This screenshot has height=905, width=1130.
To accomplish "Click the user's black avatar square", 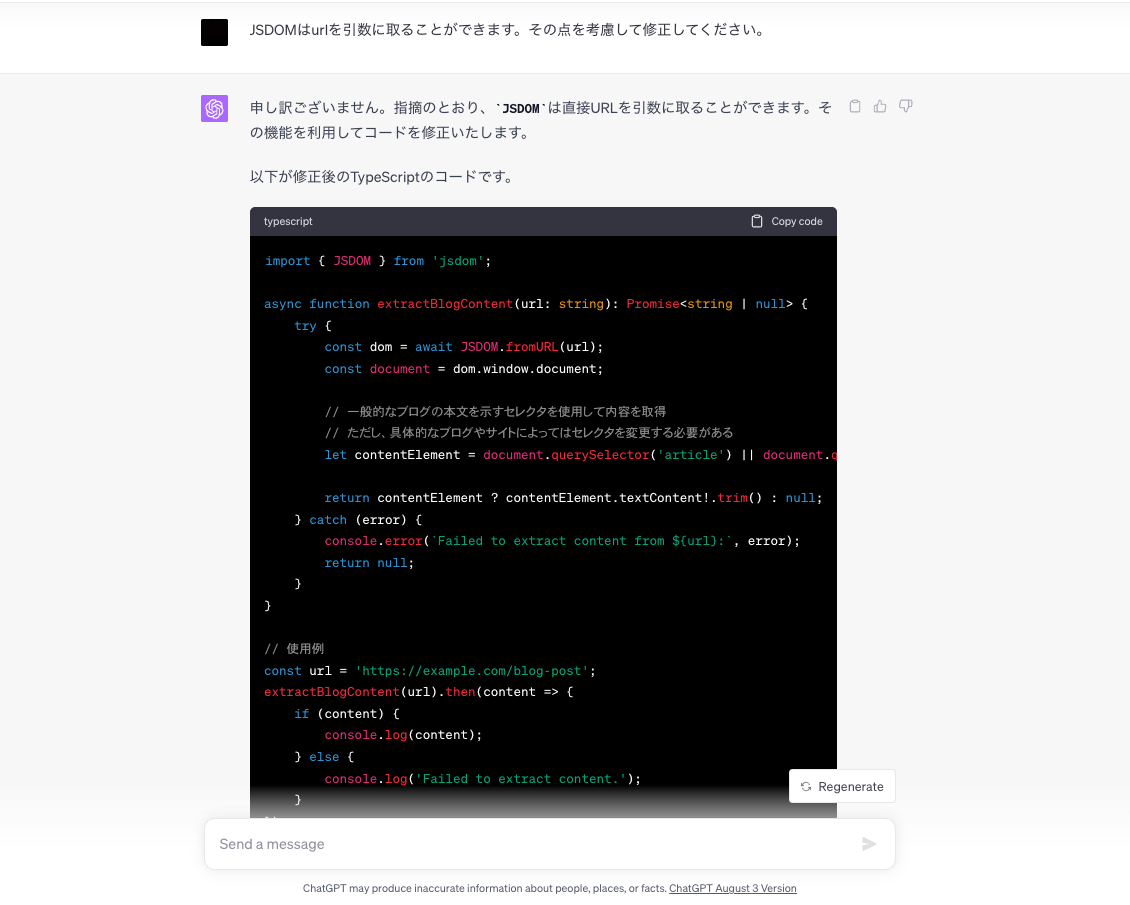I will [x=214, y=32].
